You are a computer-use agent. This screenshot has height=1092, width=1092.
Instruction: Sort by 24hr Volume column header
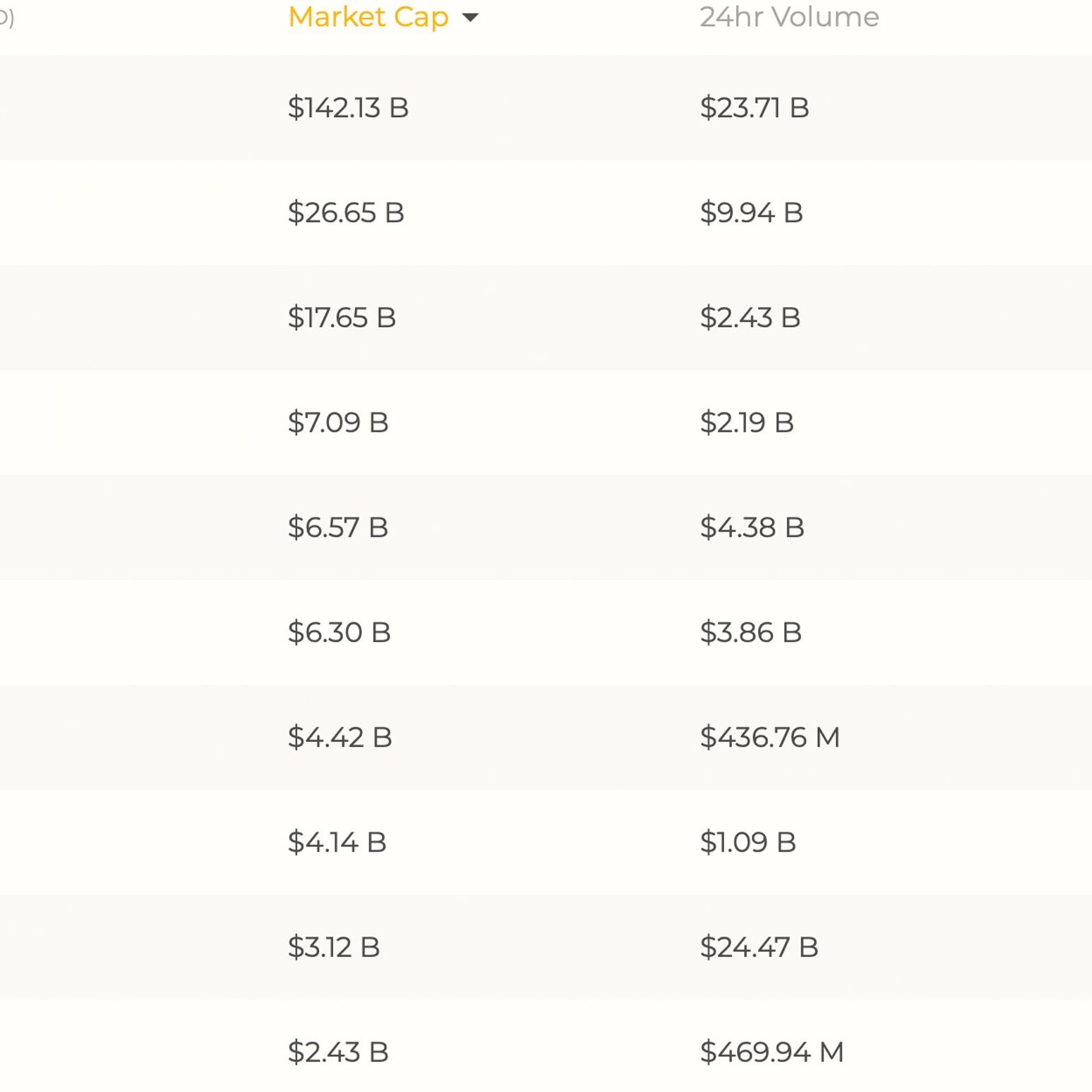[789, 17]
